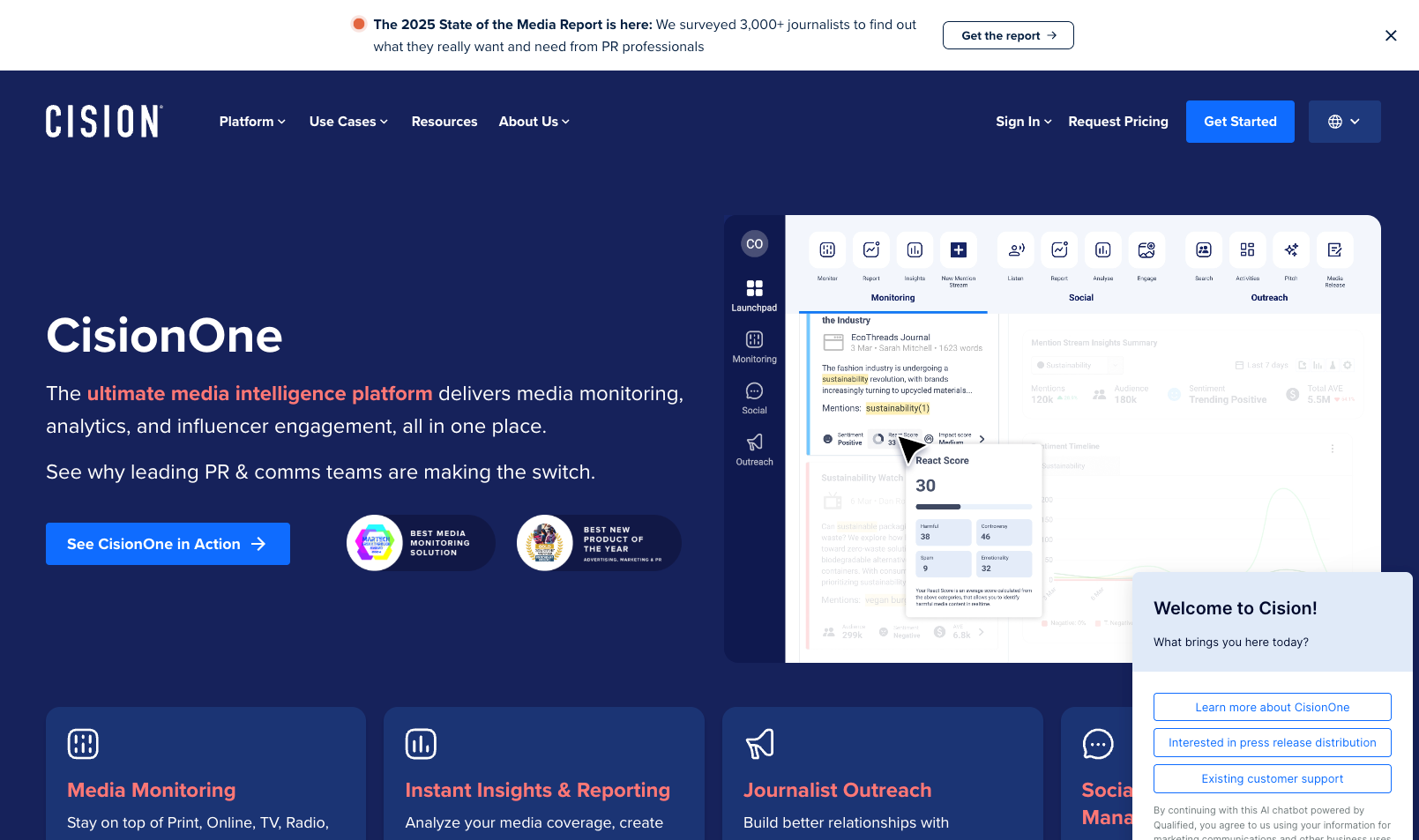Click the Journalist Outreach megaphone card icon
Screen dimensions: 1419x840
click(759, 744)
